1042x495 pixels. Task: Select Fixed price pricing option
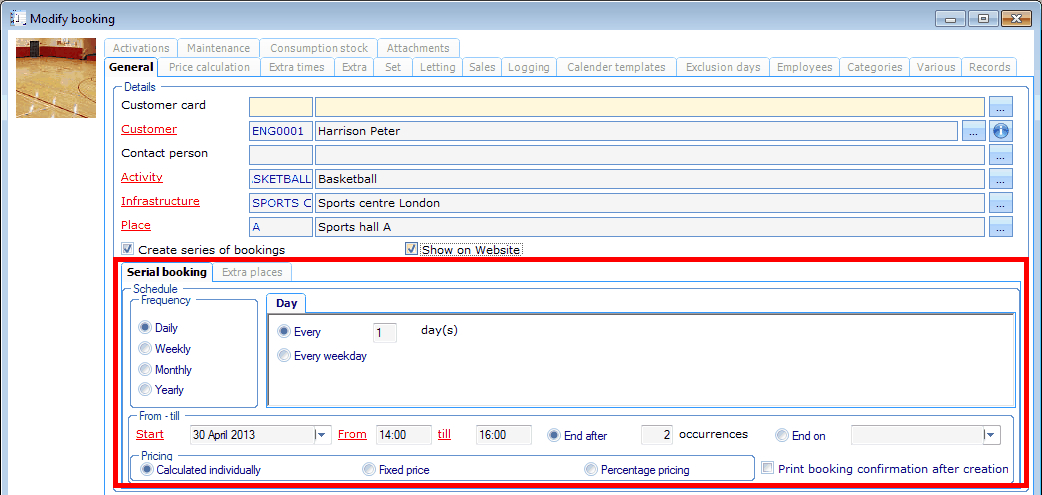[369, 469]
